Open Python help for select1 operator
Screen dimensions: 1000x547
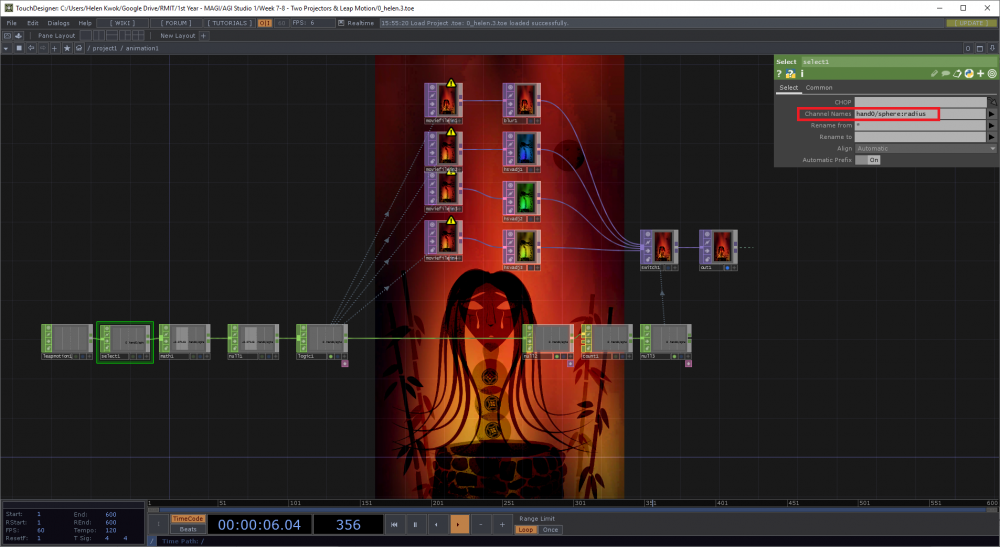(x=791, y=74)
